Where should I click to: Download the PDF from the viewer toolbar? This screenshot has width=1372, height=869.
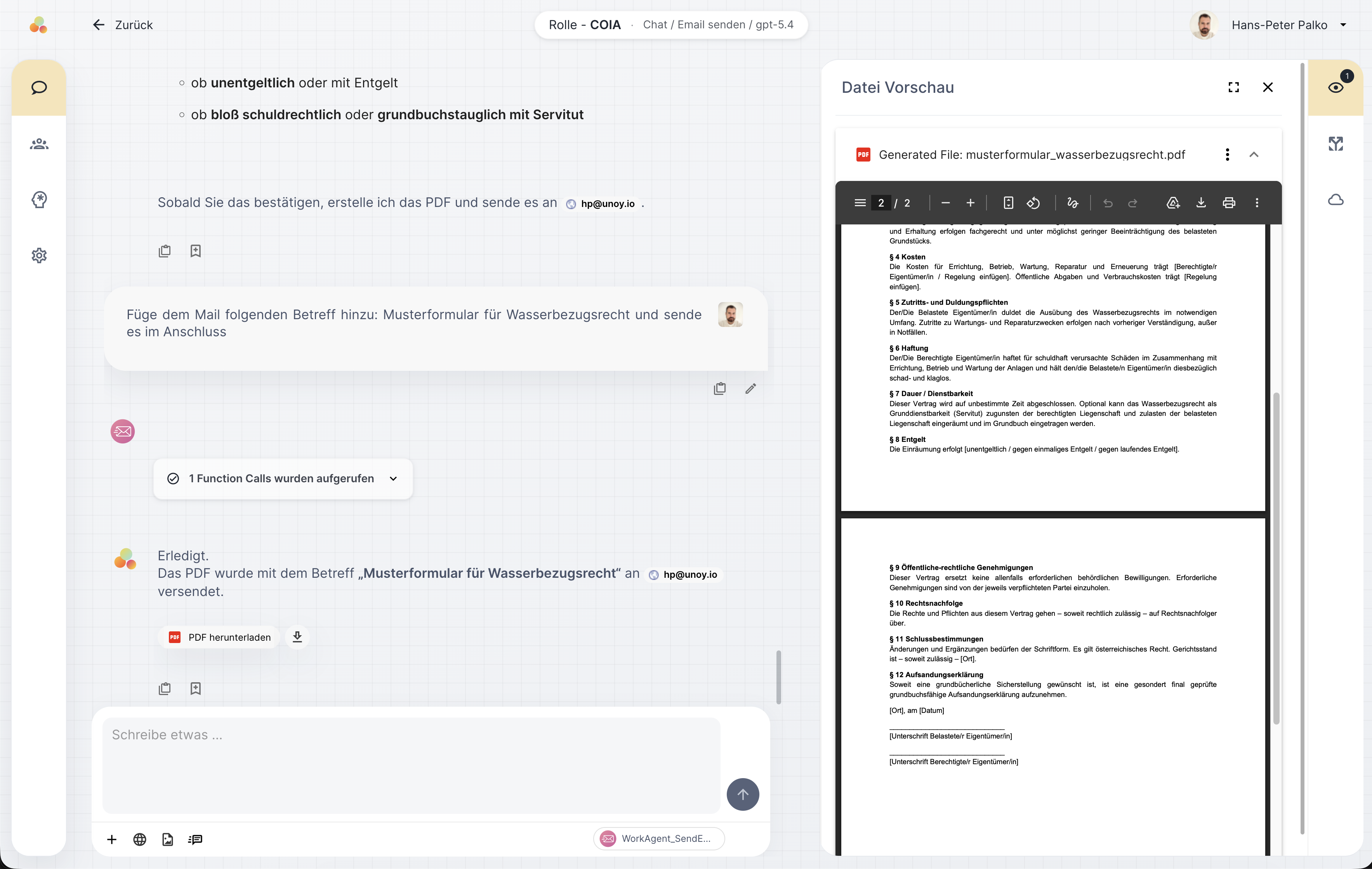pos(1200,203)
